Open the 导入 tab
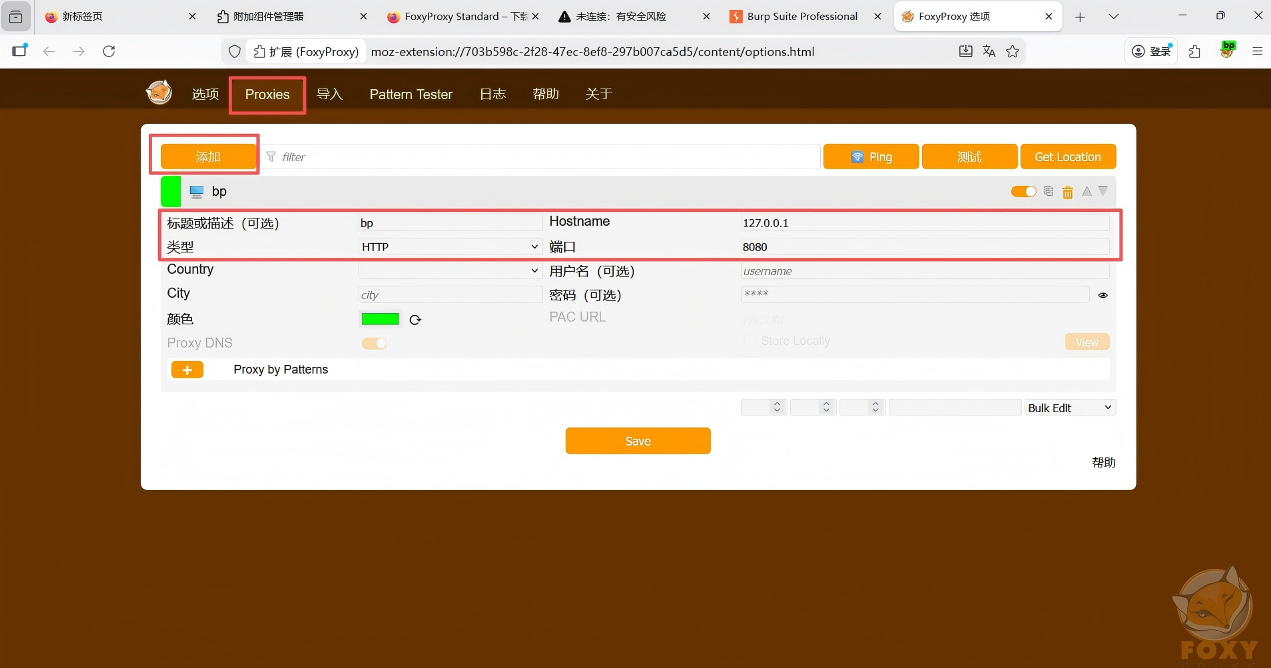The image size is (1271, 668). (329, 94)
